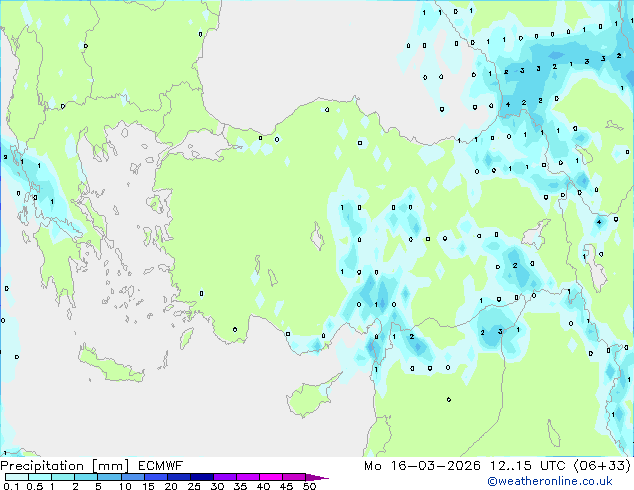Click the 5–10 mm legend color swatch

coord(109,477)
